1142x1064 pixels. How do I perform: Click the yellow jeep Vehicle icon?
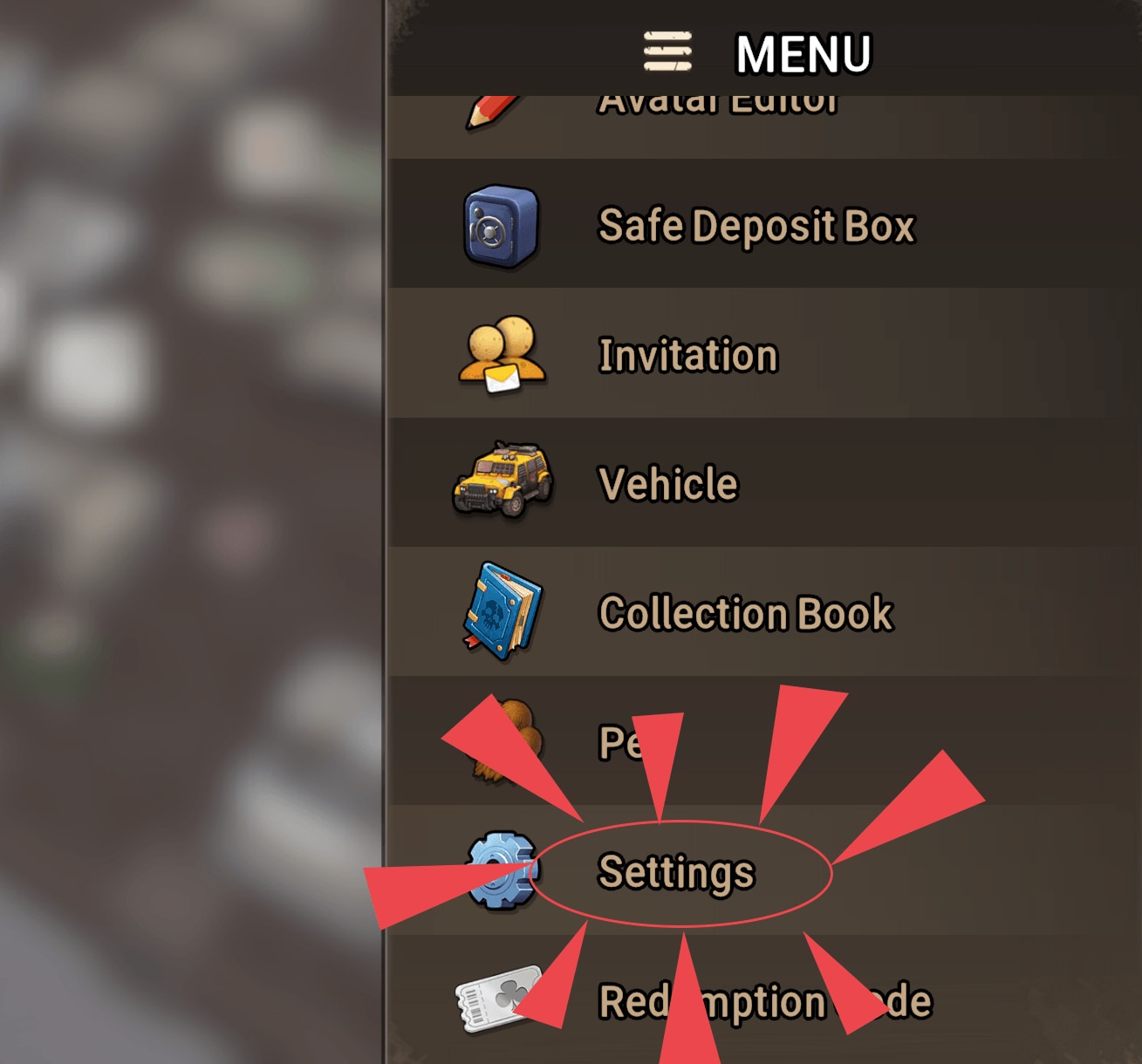[503, 480]
